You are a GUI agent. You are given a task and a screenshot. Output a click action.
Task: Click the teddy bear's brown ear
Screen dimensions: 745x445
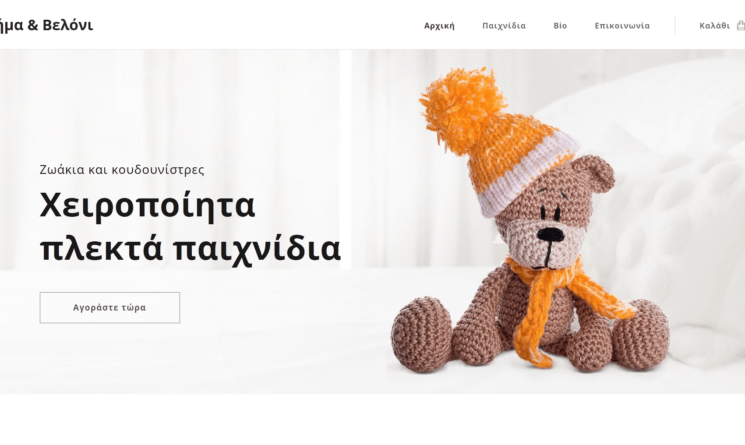[594, 172]
